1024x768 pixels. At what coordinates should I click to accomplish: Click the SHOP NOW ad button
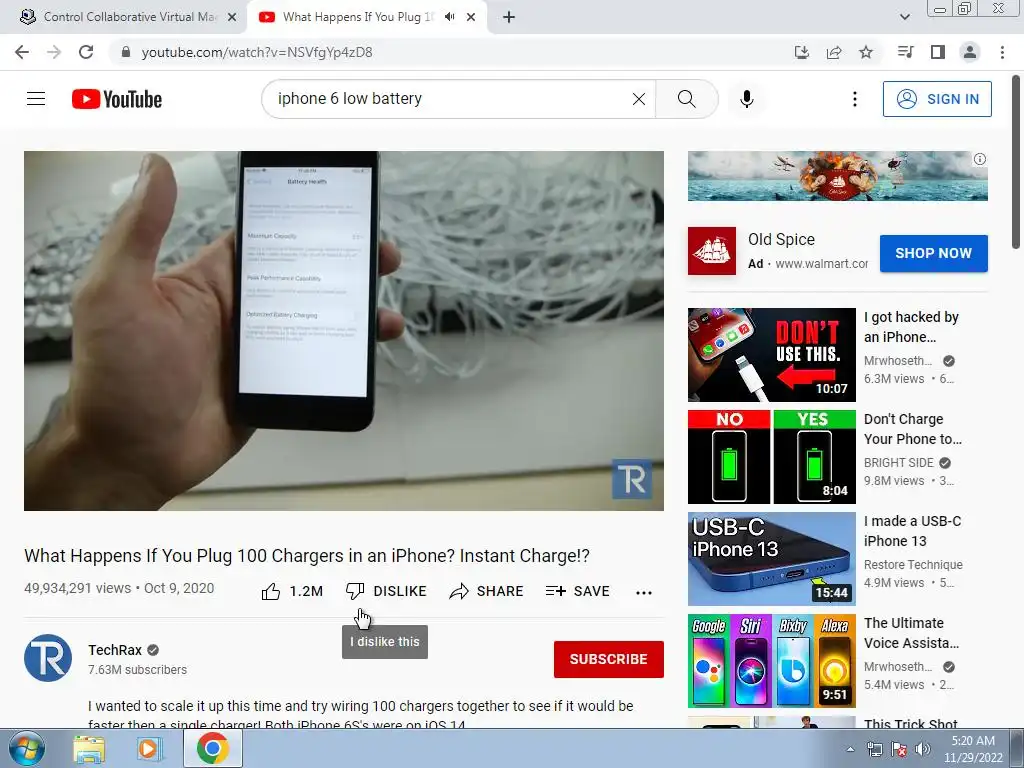point(933,253)
